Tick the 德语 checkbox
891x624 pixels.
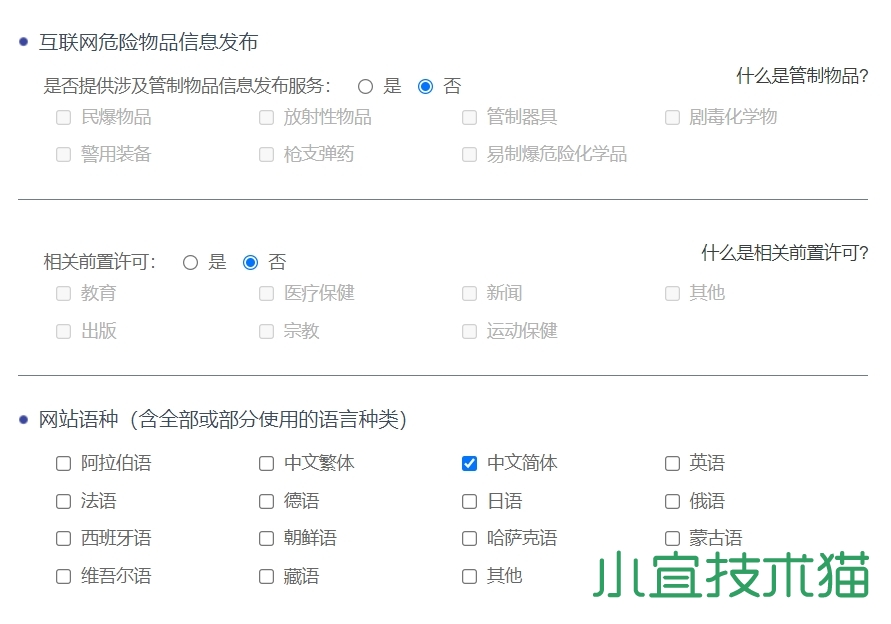267,501
